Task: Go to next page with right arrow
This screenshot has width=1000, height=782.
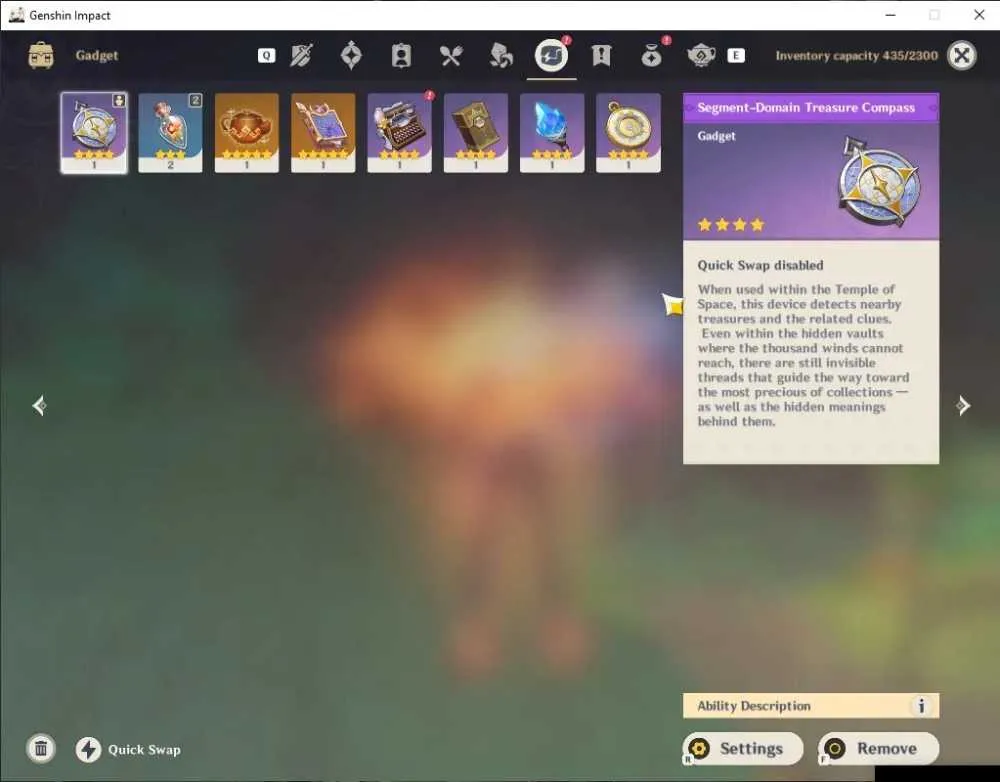Action: click(x=962, y=405)
